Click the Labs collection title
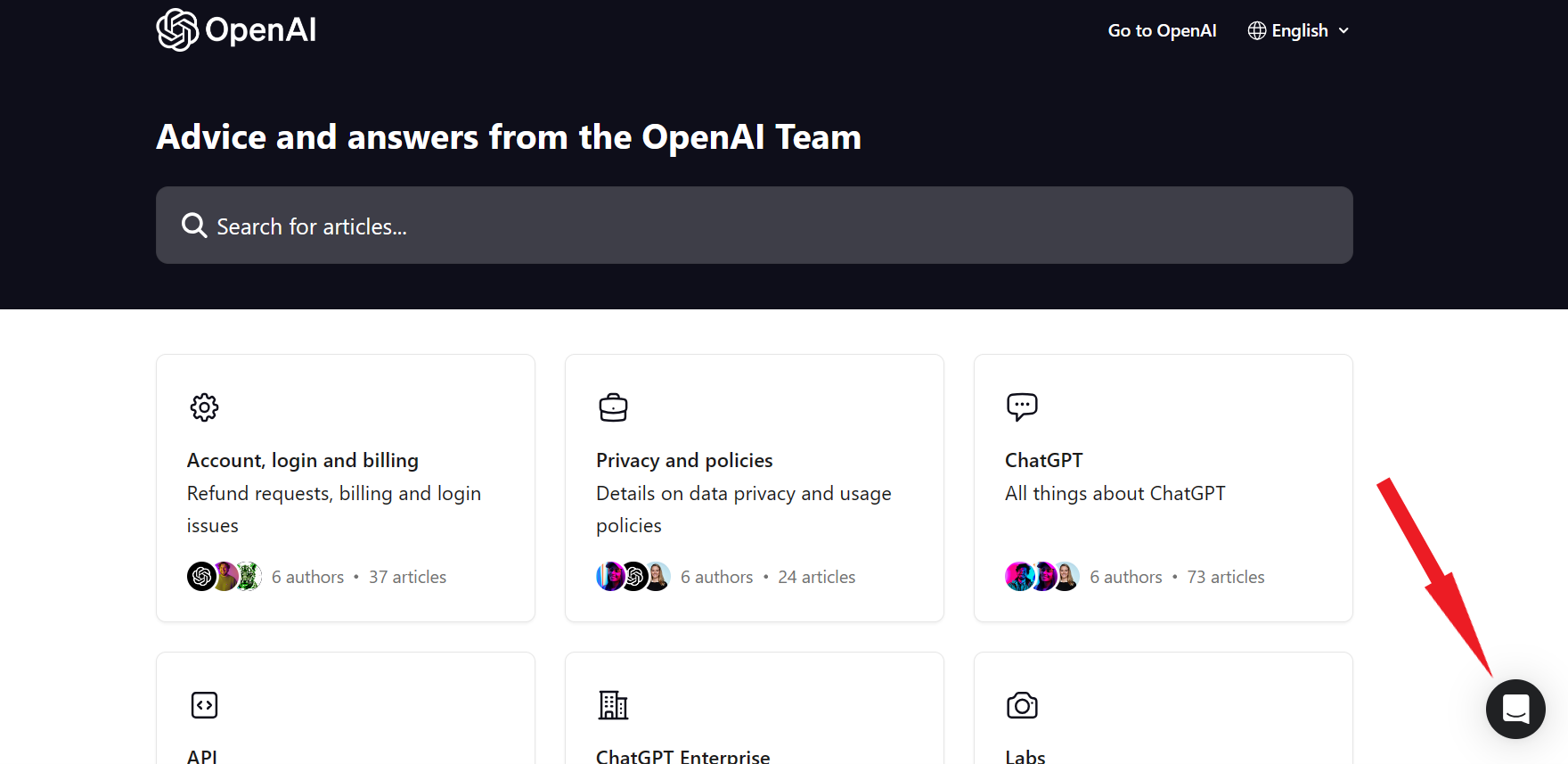The width and height of the screenshot is (1568, 764). pos(1025,756)
